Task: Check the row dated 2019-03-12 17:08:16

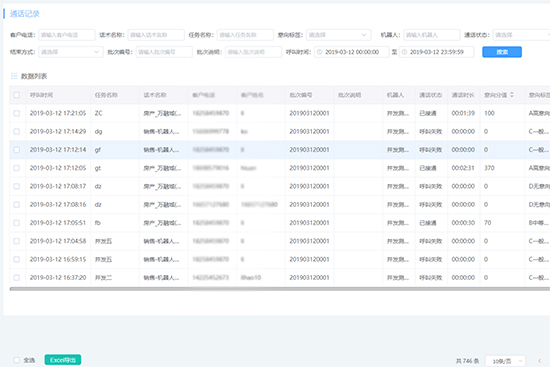Action: point(16,205)
